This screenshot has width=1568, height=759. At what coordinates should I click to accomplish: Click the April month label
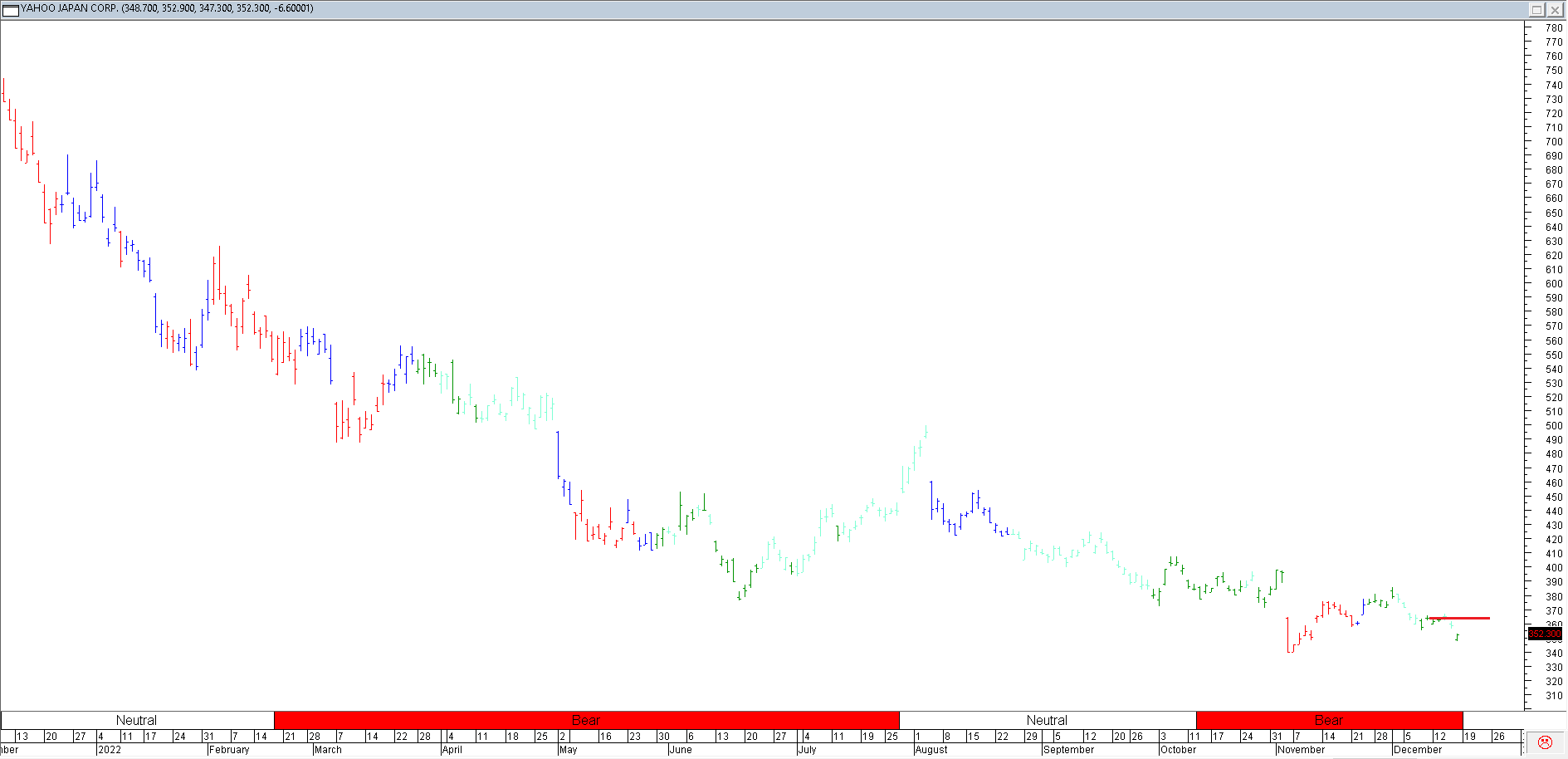point(452,750)
